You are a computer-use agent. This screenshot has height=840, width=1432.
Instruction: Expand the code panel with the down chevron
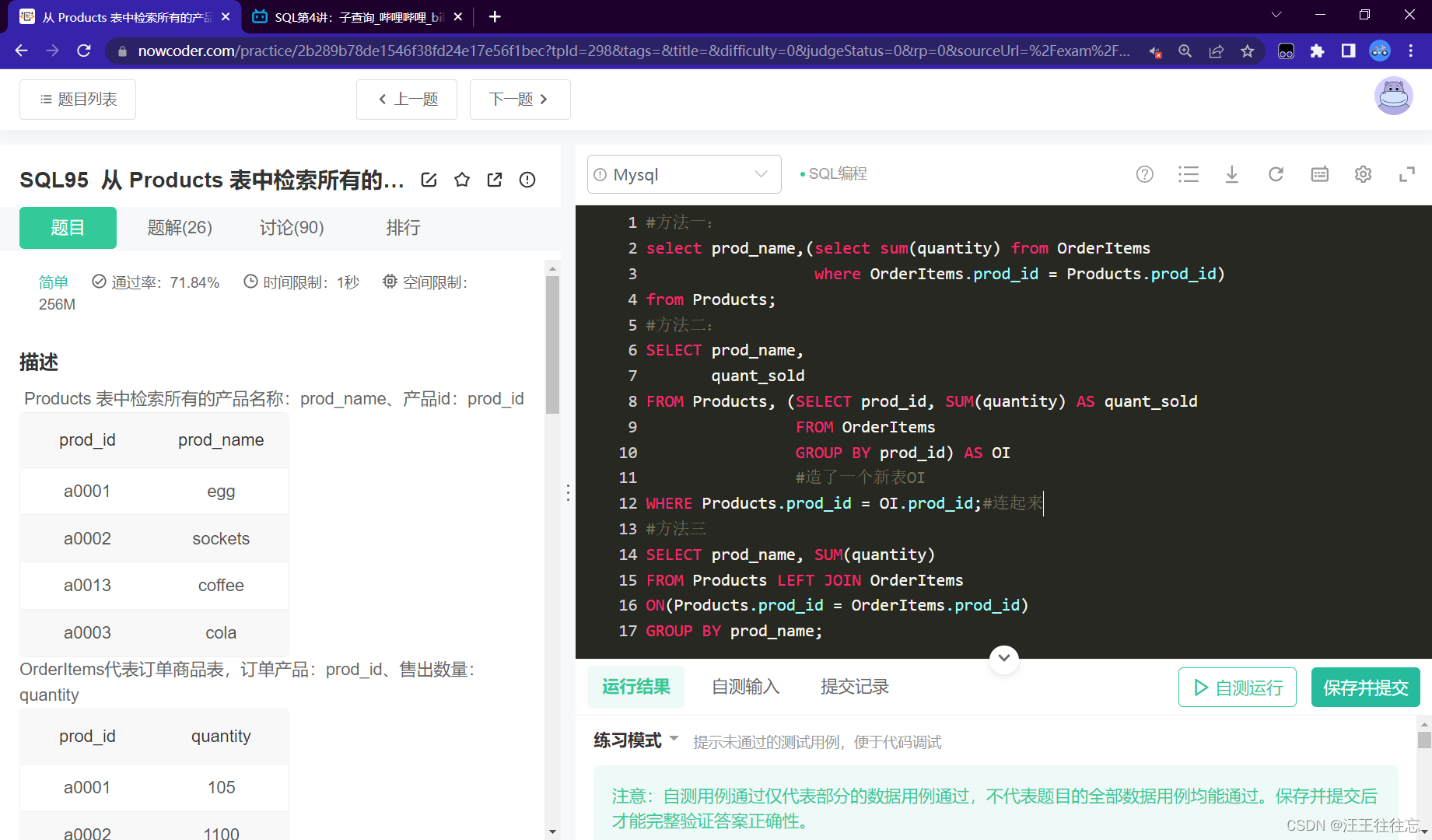tap(1003, 659)
